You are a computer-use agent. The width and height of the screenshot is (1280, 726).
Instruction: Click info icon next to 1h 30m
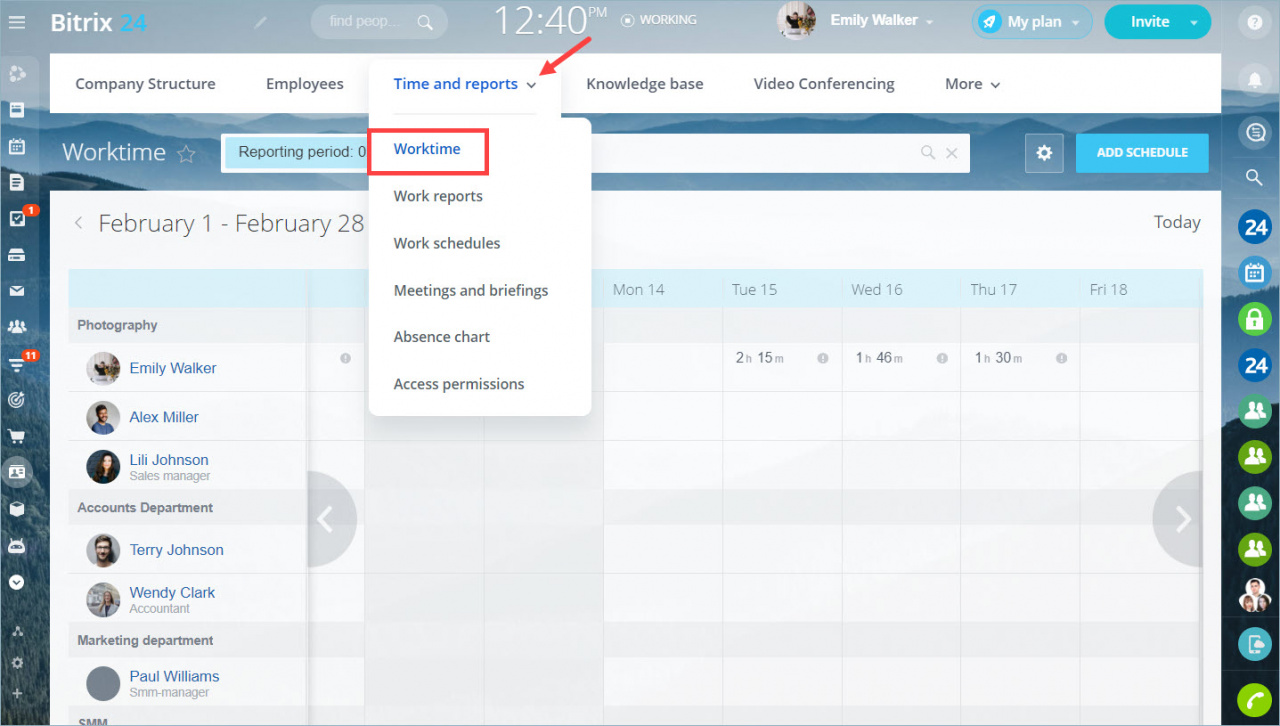click(1061, 358)
